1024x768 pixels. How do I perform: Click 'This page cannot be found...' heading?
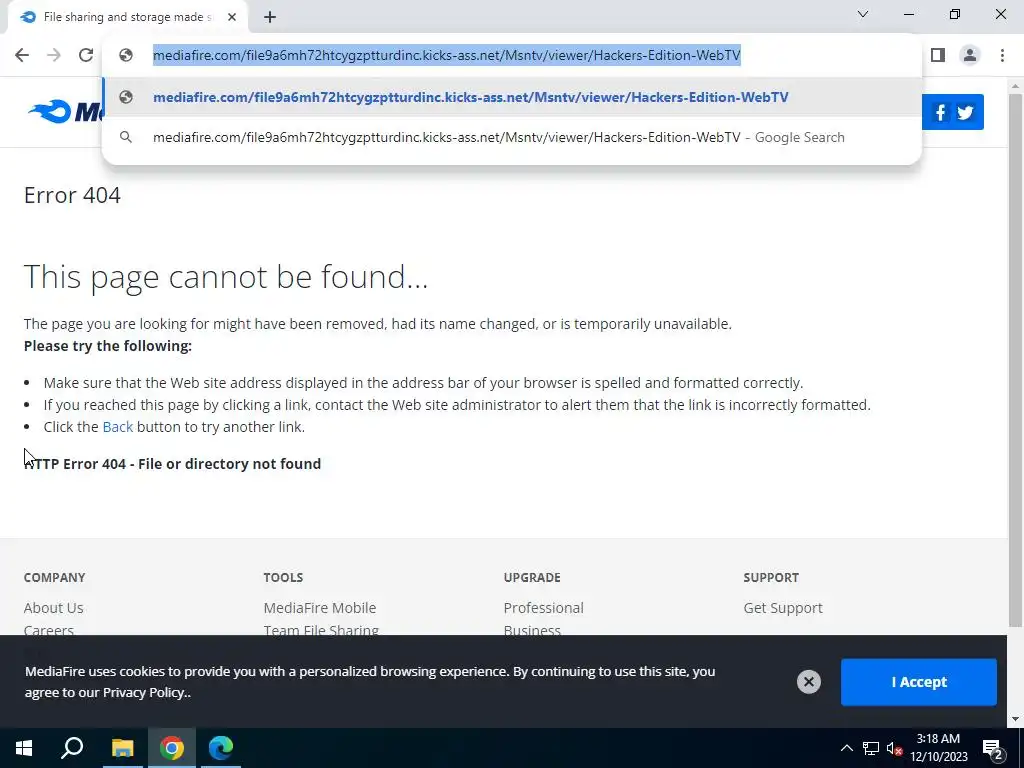pyautogui.click(x=226, y=277)
